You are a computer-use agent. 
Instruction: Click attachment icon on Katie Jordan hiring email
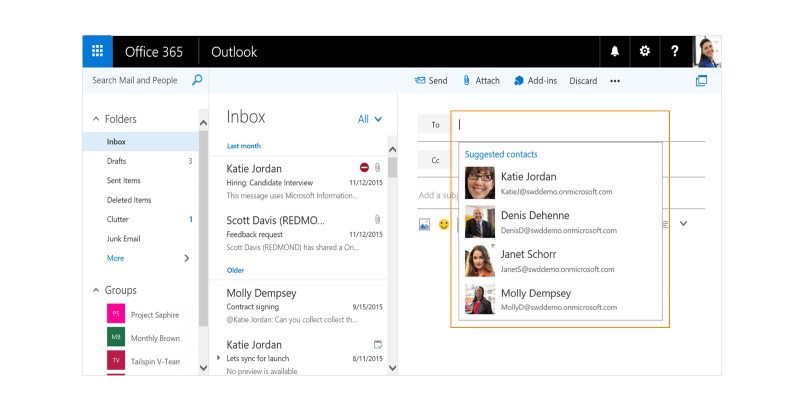click(x=377, y=167)
